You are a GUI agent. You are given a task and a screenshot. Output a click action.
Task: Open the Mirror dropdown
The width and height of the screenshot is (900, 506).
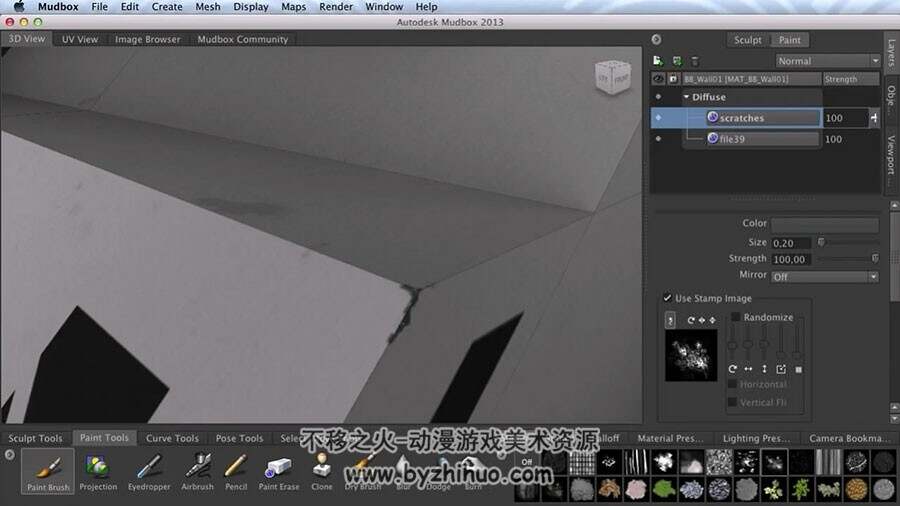[825, 277]
